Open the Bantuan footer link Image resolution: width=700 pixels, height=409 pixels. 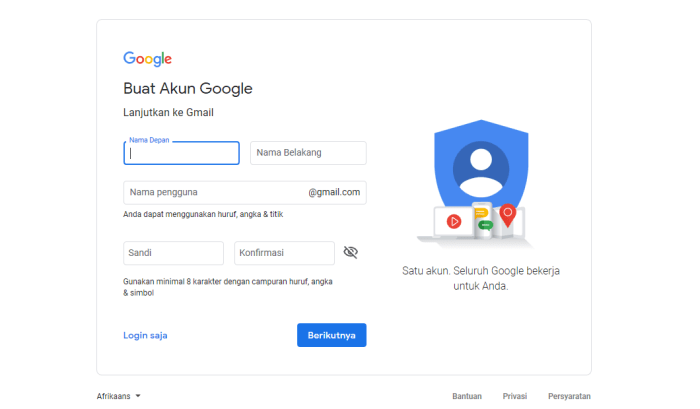tap(467, 396)
